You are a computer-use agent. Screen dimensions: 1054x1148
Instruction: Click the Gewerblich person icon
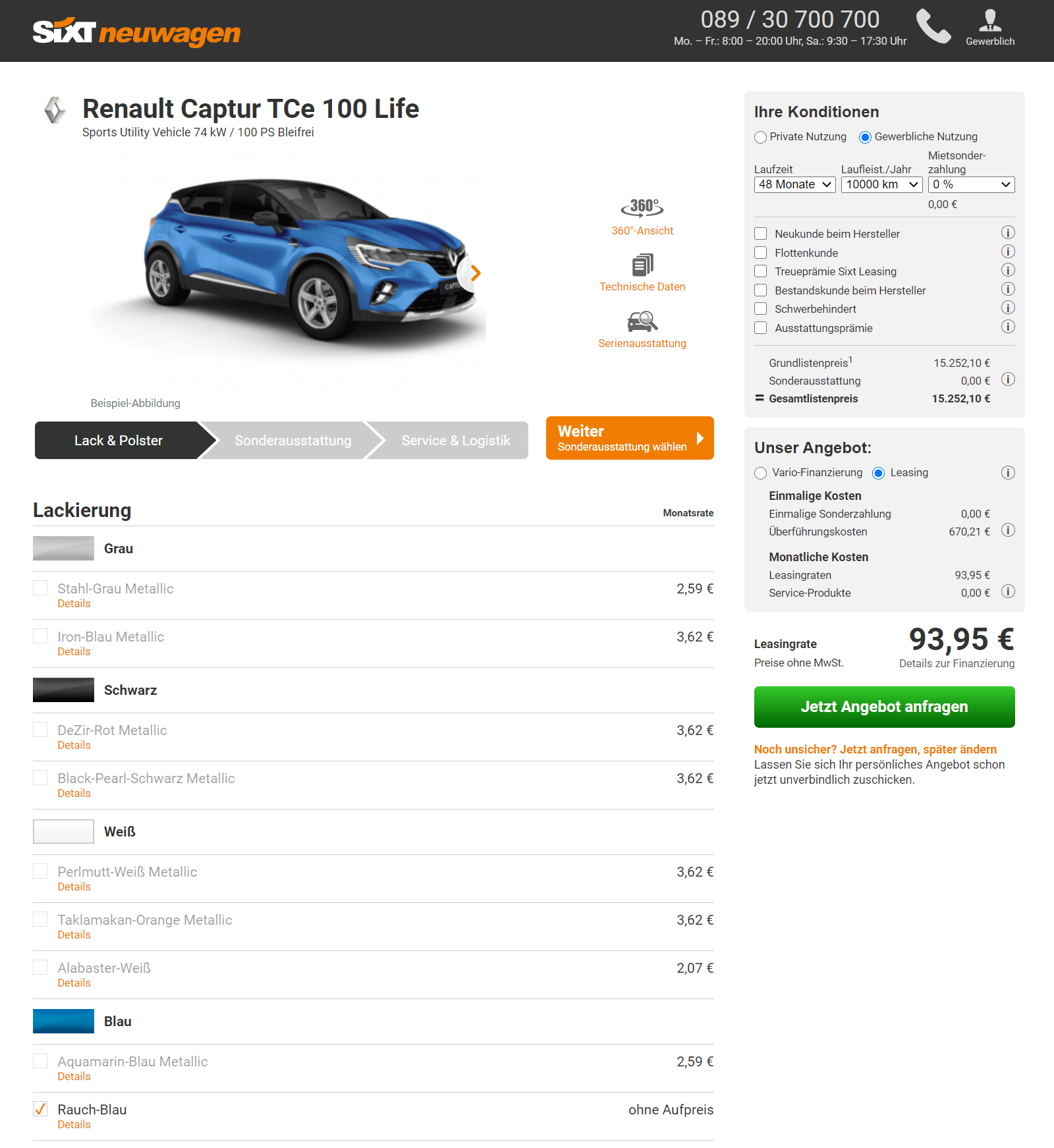[x=990, y=20]
